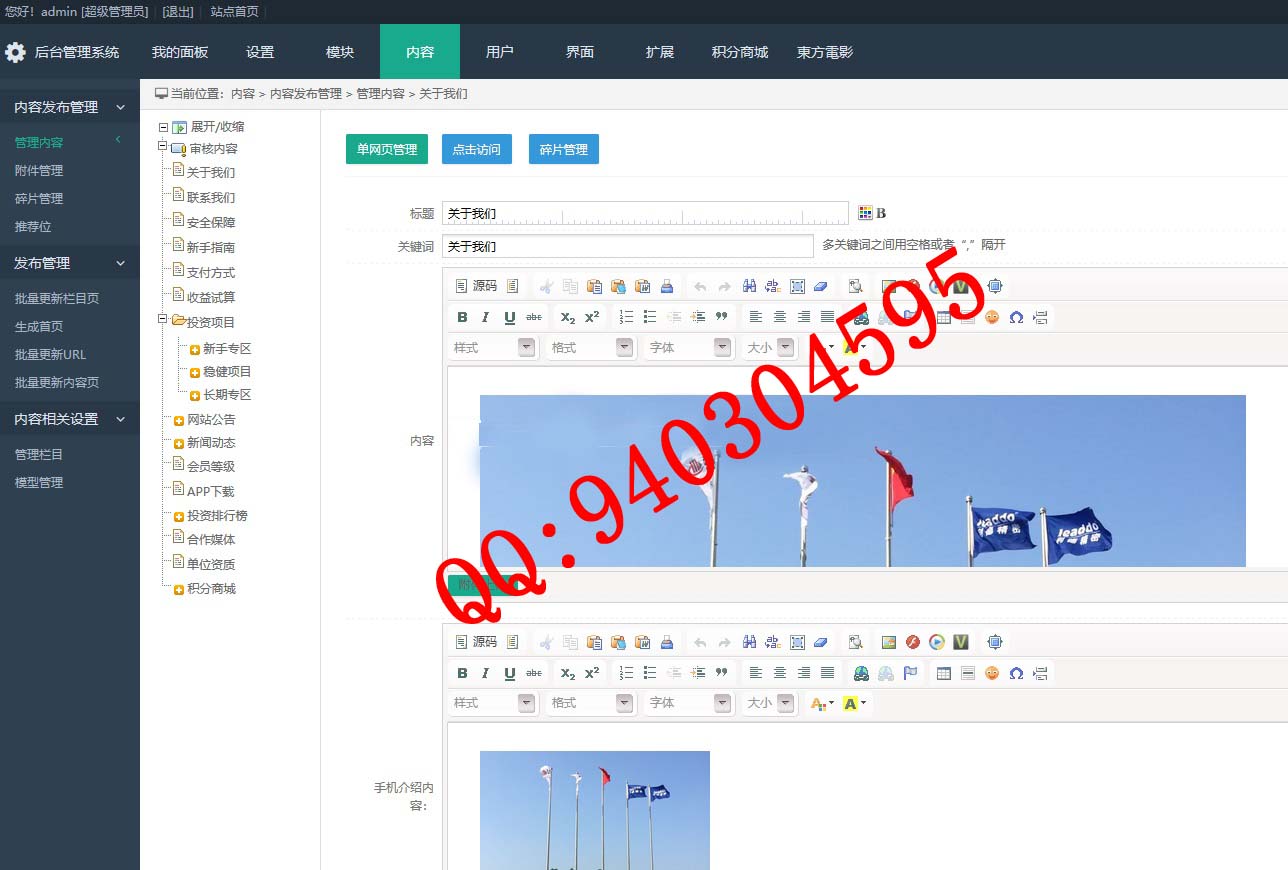Toggle 源码 source view in the upper editor
Image resolution: width=1288 pixels, height=870 pixels.
(476, 286)
